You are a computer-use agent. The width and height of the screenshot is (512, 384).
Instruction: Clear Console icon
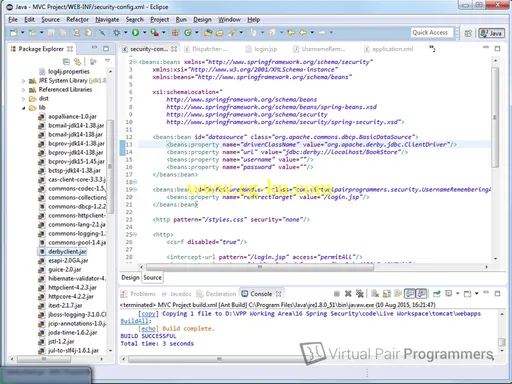coord(375,294)
